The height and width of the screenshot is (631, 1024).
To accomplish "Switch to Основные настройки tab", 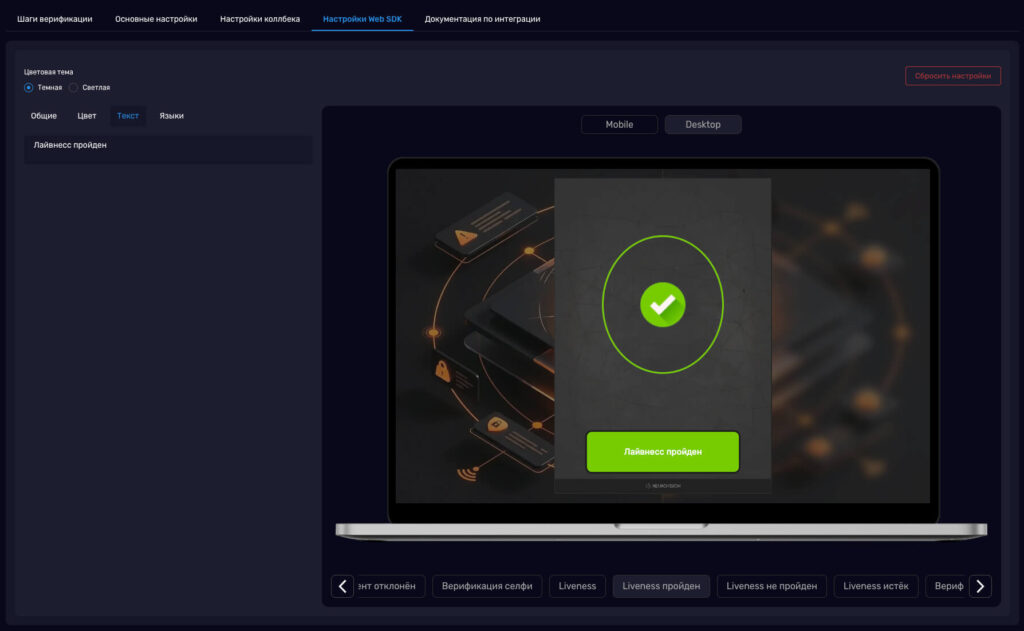I will point(156,19).
